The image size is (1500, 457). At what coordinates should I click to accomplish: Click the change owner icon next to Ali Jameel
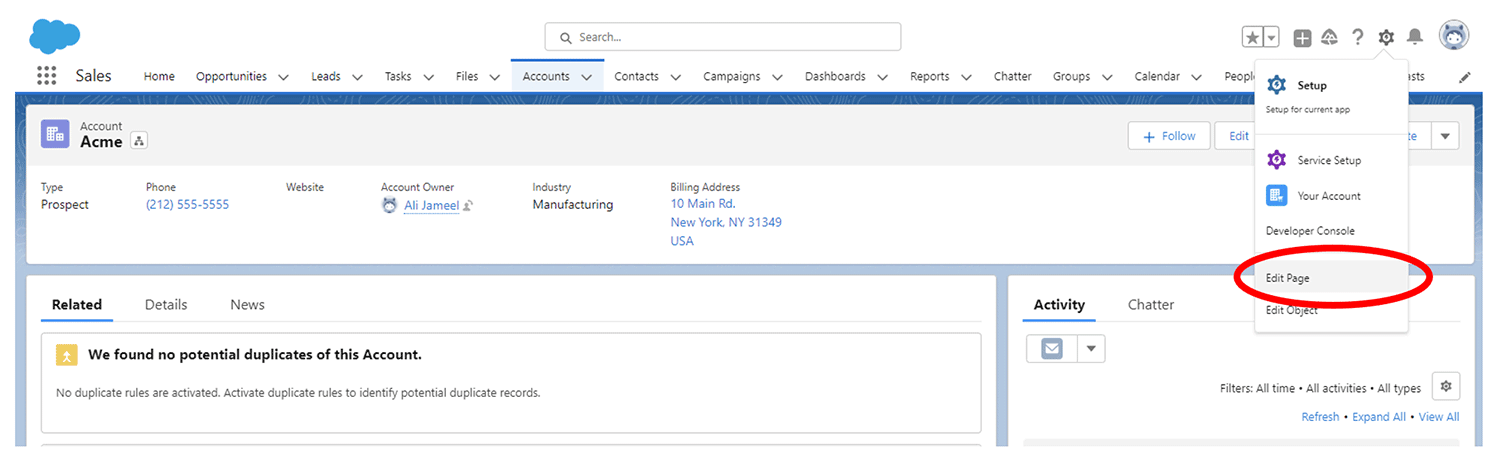pos(468,206)
